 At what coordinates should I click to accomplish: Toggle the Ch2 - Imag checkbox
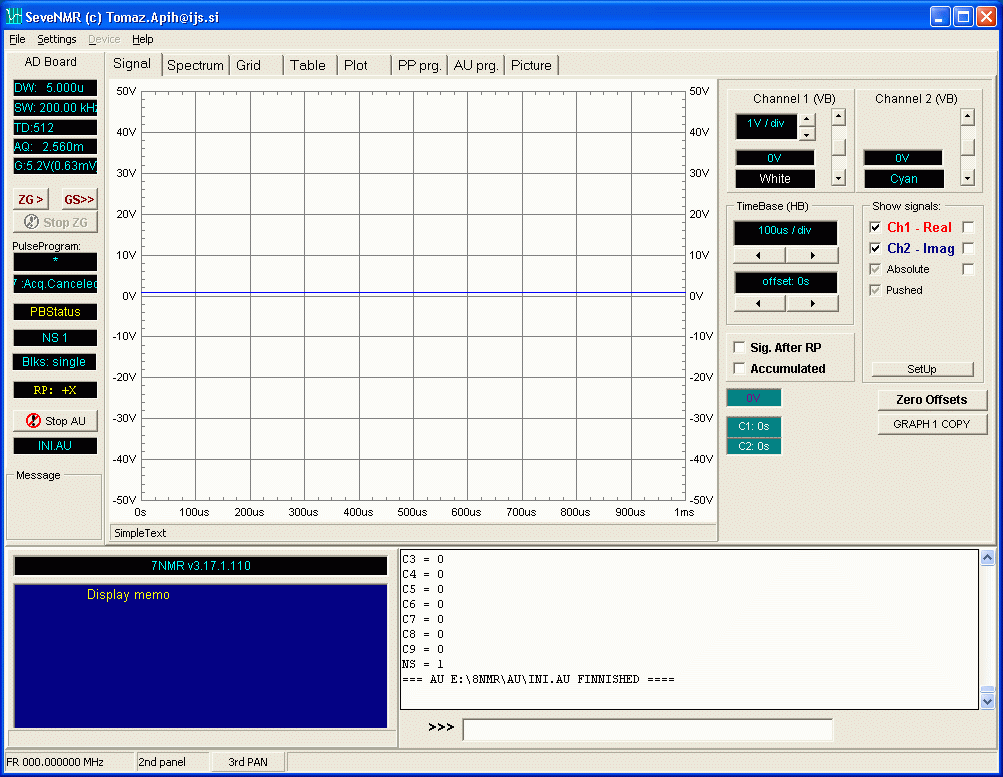coord(876,249)
